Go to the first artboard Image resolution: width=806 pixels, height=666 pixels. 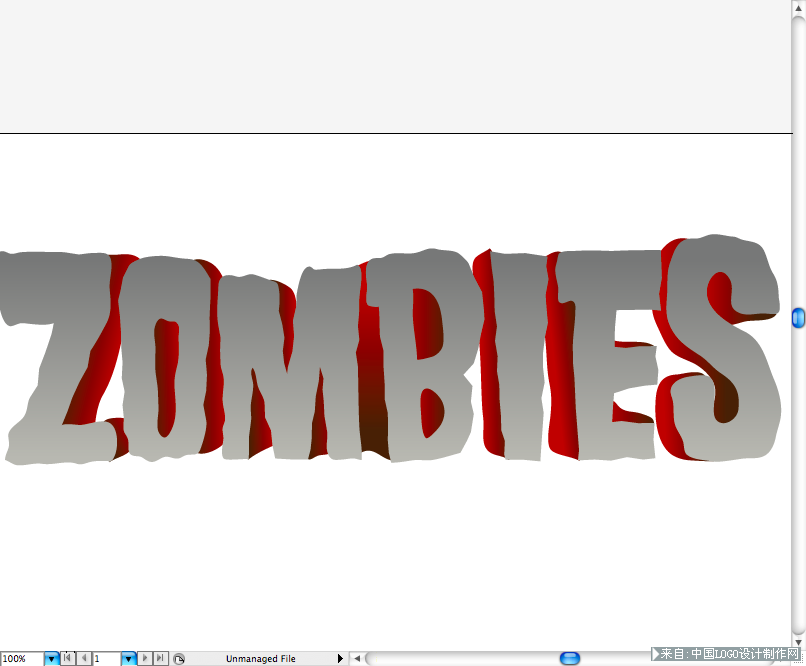pos(68,658)
